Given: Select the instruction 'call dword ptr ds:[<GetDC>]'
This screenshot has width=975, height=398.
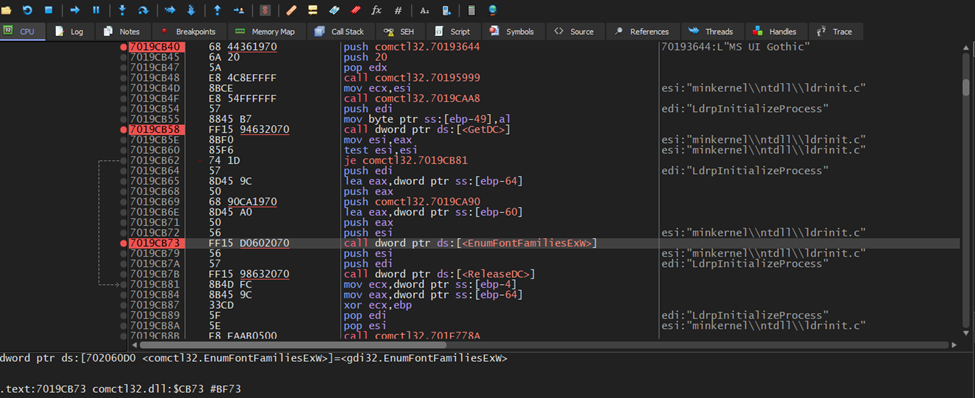Looking at the screenshot, I should click(427, 129).
